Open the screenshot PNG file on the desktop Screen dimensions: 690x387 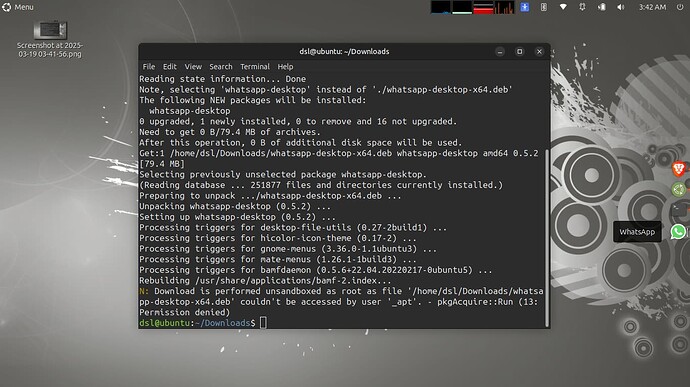[x=50, y=40]
